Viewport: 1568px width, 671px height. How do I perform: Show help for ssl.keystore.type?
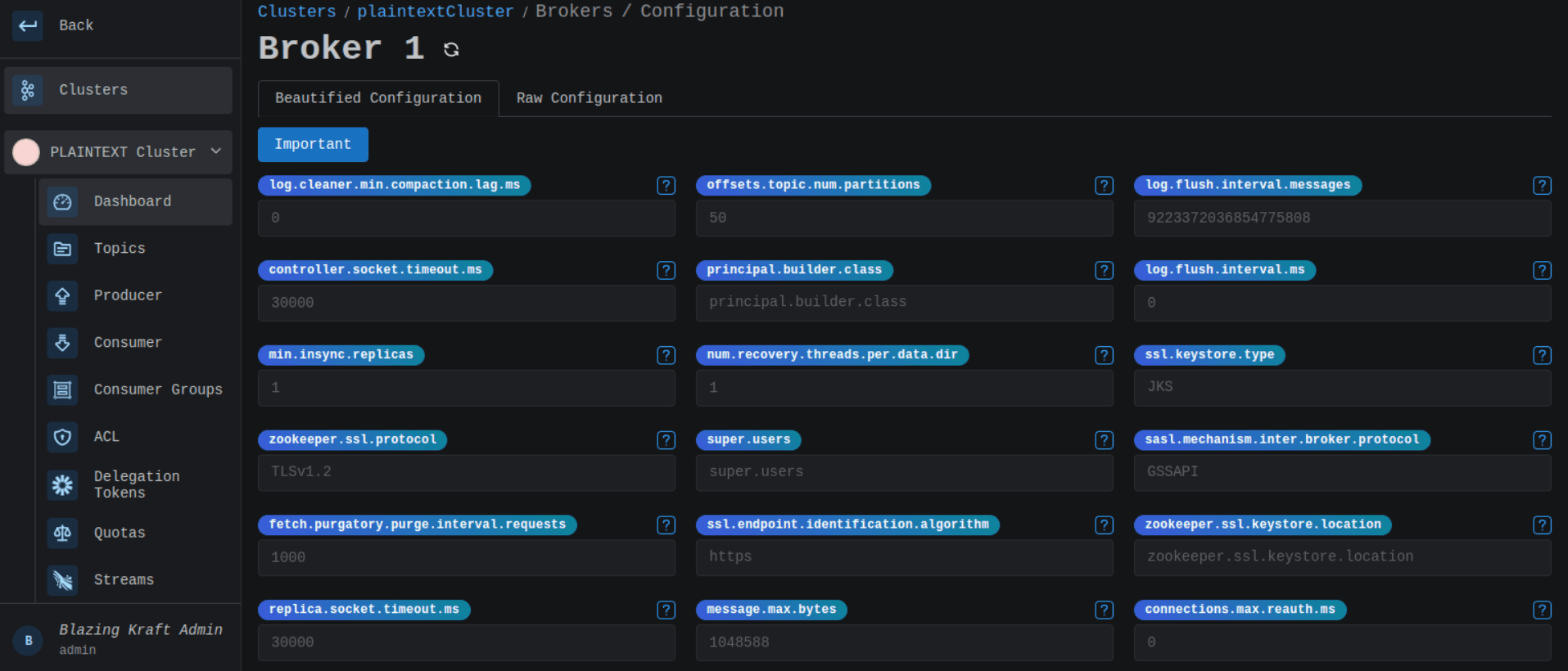click(1543, 355)
